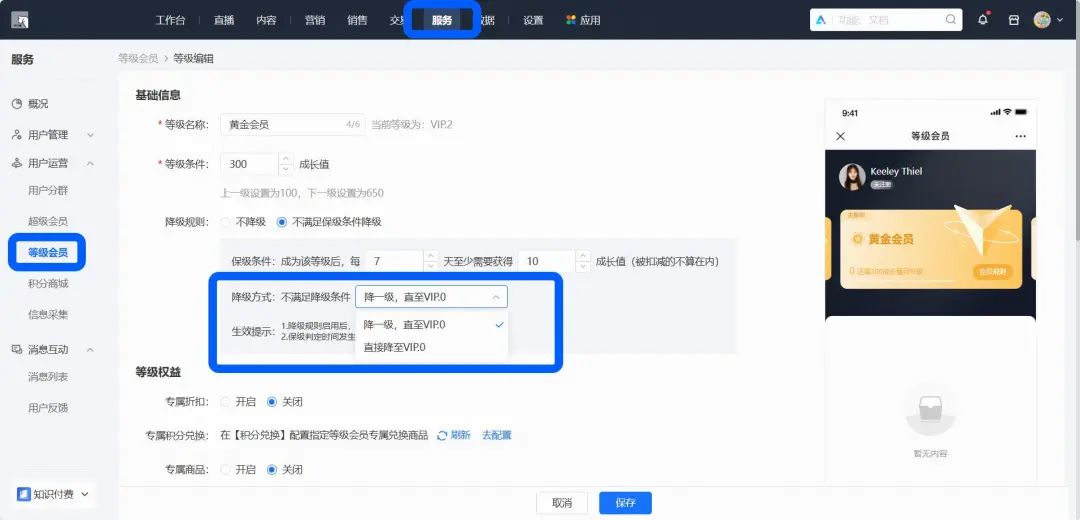Click the store icon in header

pyautogui.click(x=1014, y=20)
